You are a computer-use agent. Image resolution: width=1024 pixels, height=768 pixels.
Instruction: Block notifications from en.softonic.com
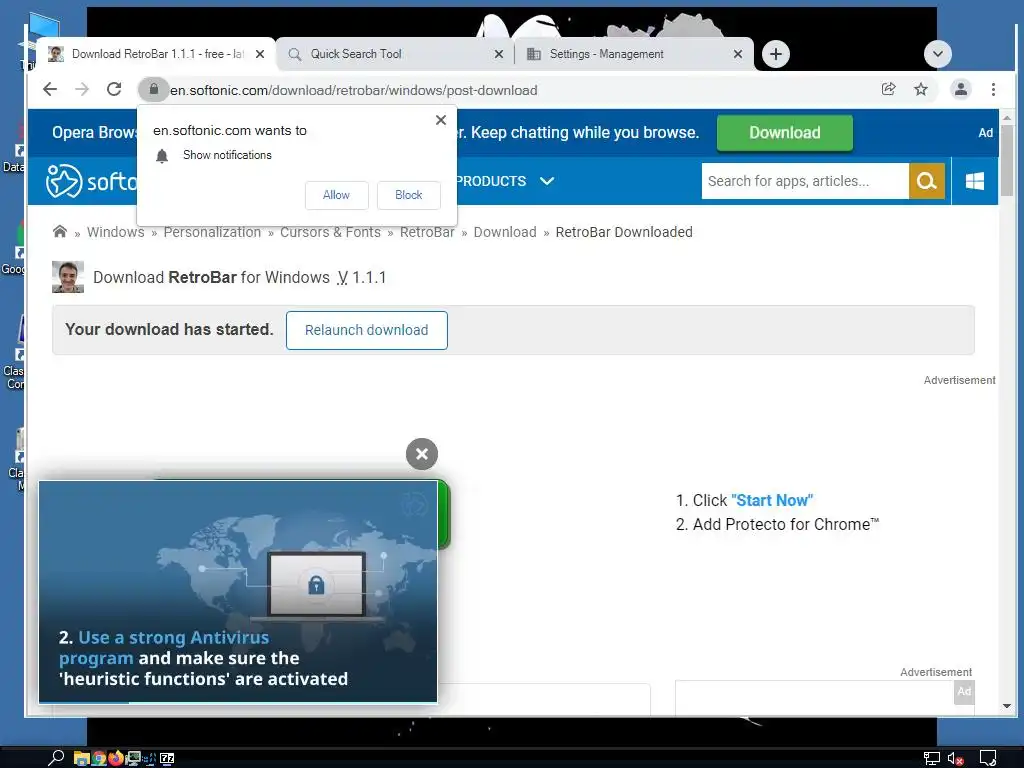coord(408,195)
